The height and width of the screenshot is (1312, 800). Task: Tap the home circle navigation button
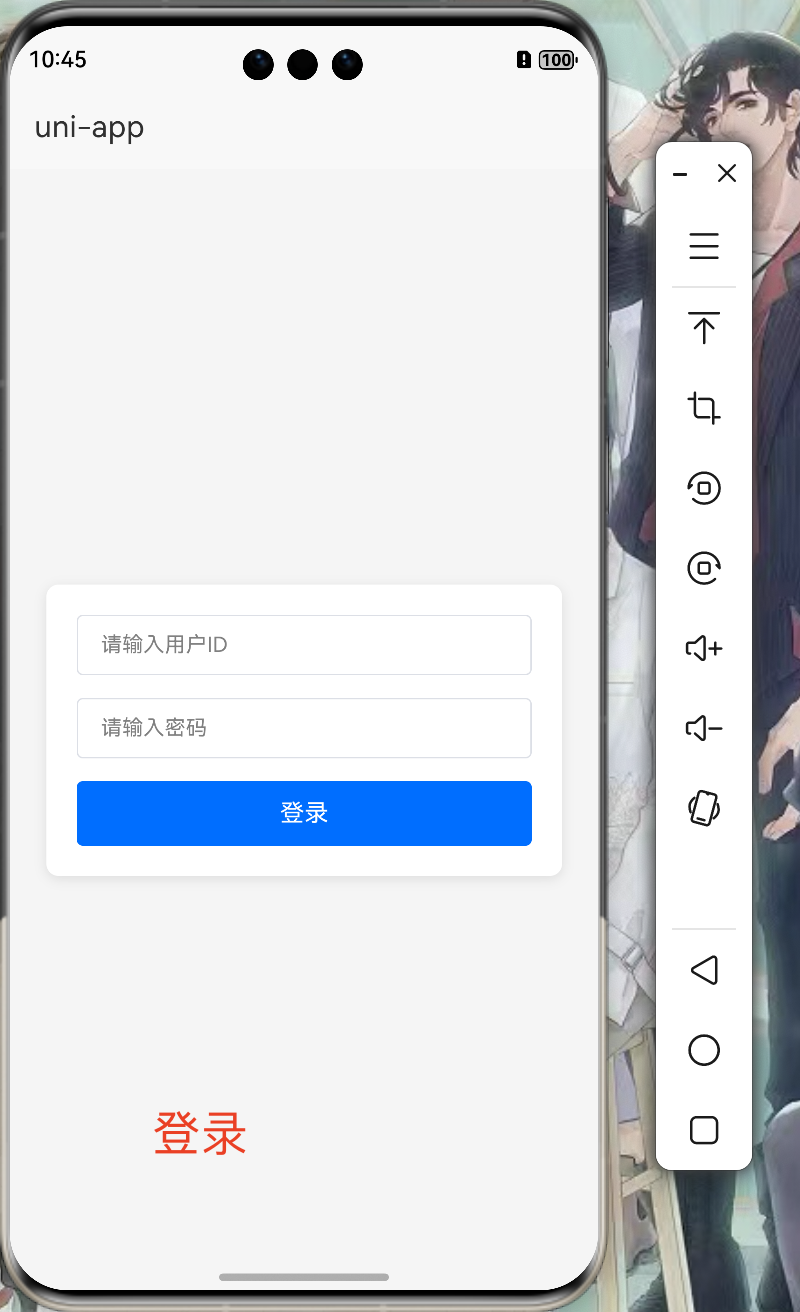pos(704,1050)
